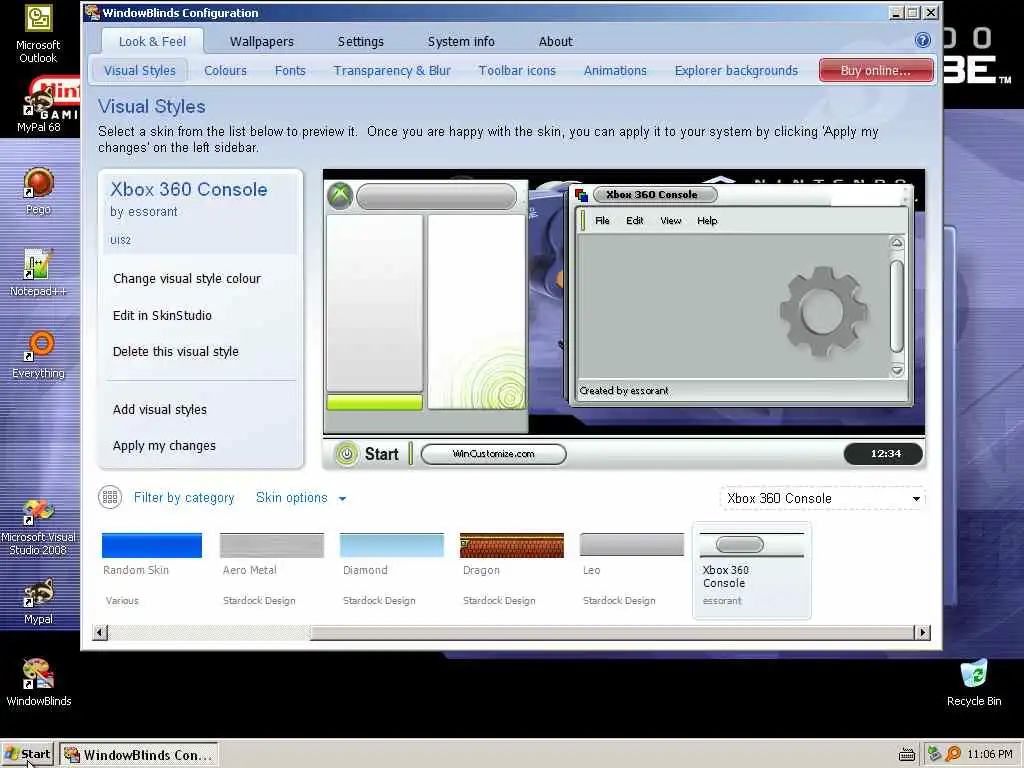1024x768 pixels.
Task: Click the orange magnifier tray icon
Action: click(953, 754)
